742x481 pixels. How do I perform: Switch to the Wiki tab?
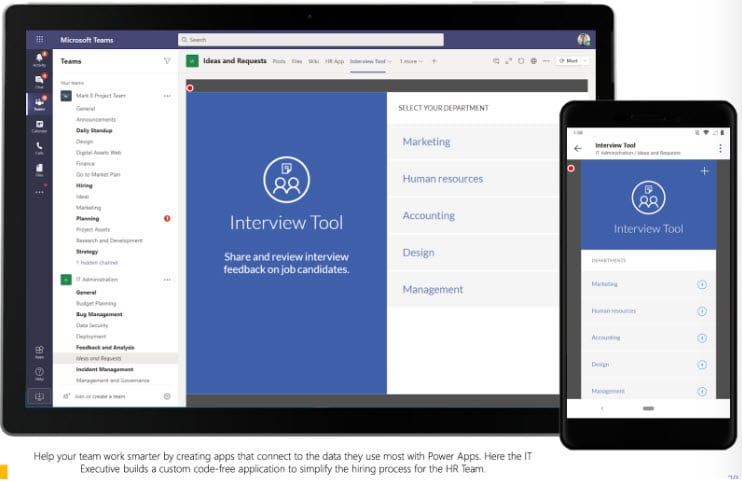[314, 61]
